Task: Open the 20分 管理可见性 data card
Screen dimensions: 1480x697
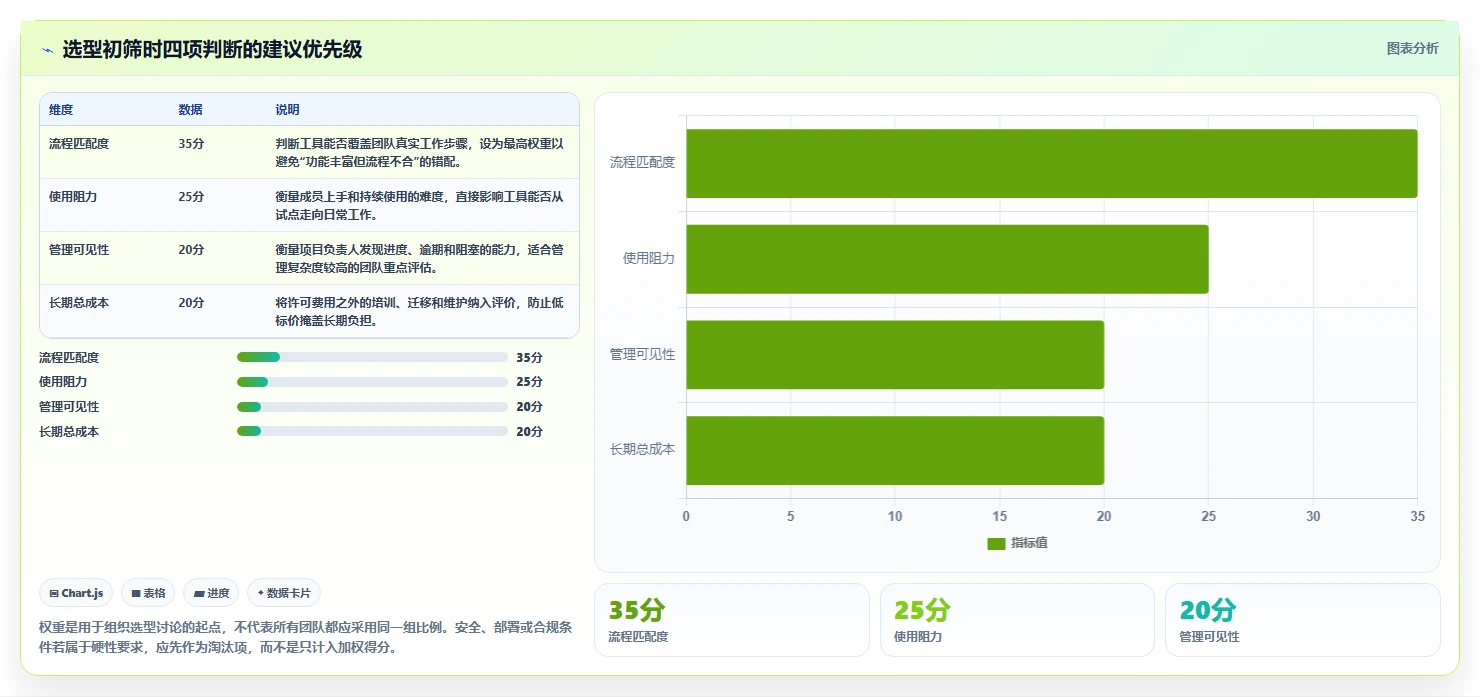Action: coord(1303,620)
